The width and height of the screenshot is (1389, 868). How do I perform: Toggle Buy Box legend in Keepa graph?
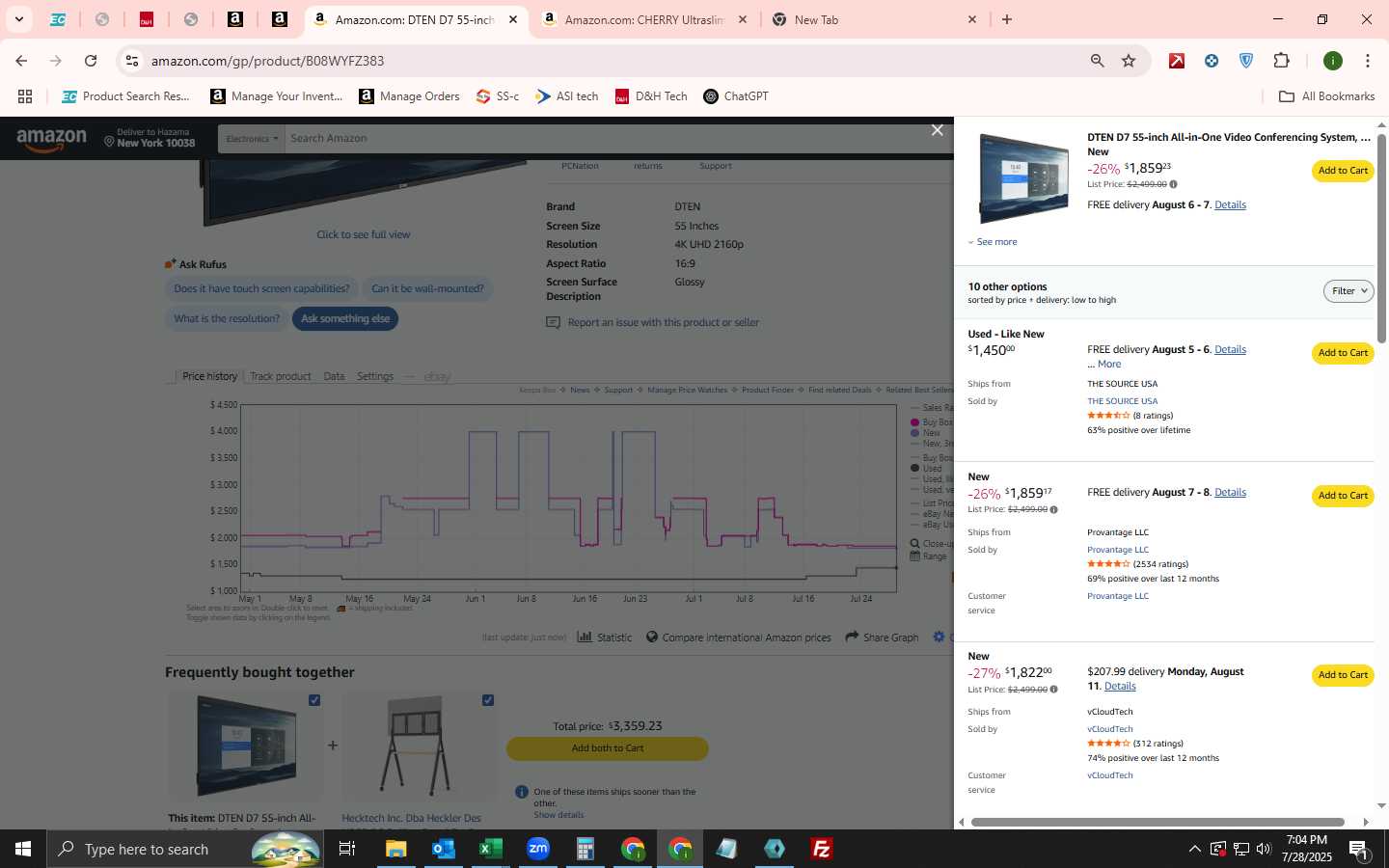pos(931,422)
